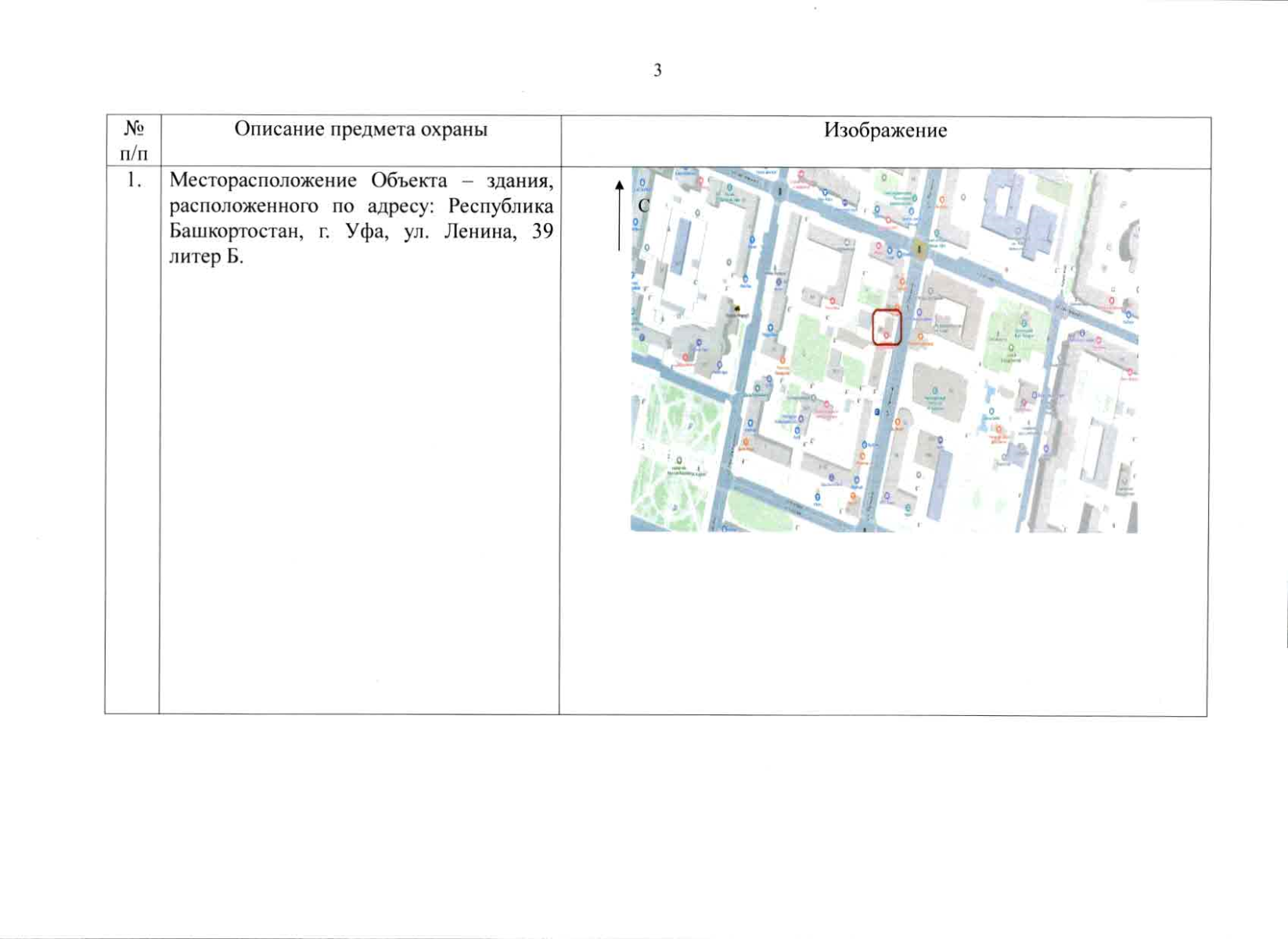Click the "№ п/п" header cell
This screenshot has height=939, width=1288.
133,140
